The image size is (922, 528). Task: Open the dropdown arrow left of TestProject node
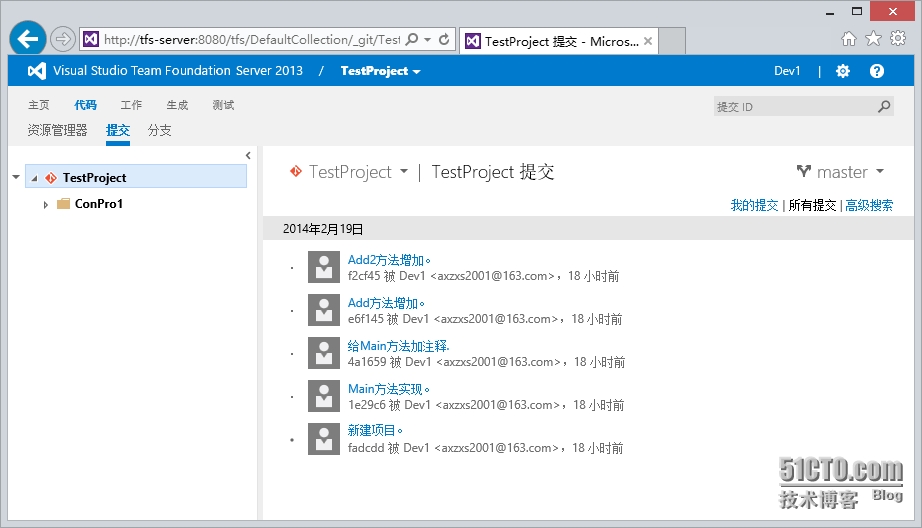point(16,177)
